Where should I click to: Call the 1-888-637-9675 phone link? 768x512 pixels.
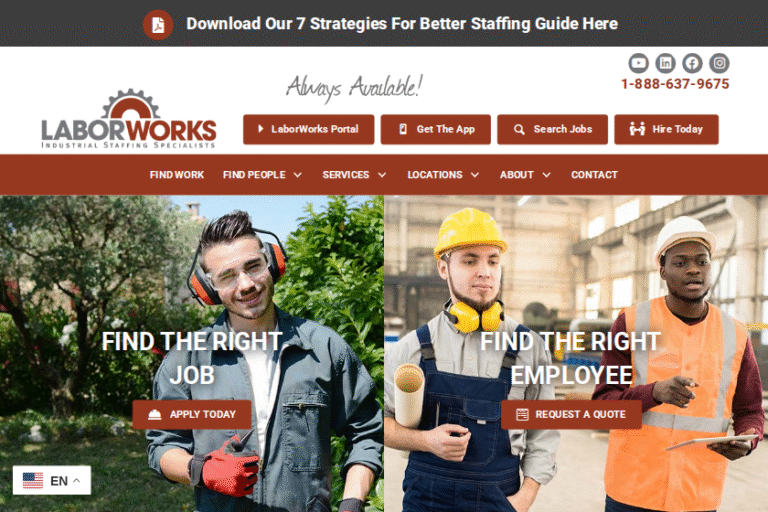point(675,84)
